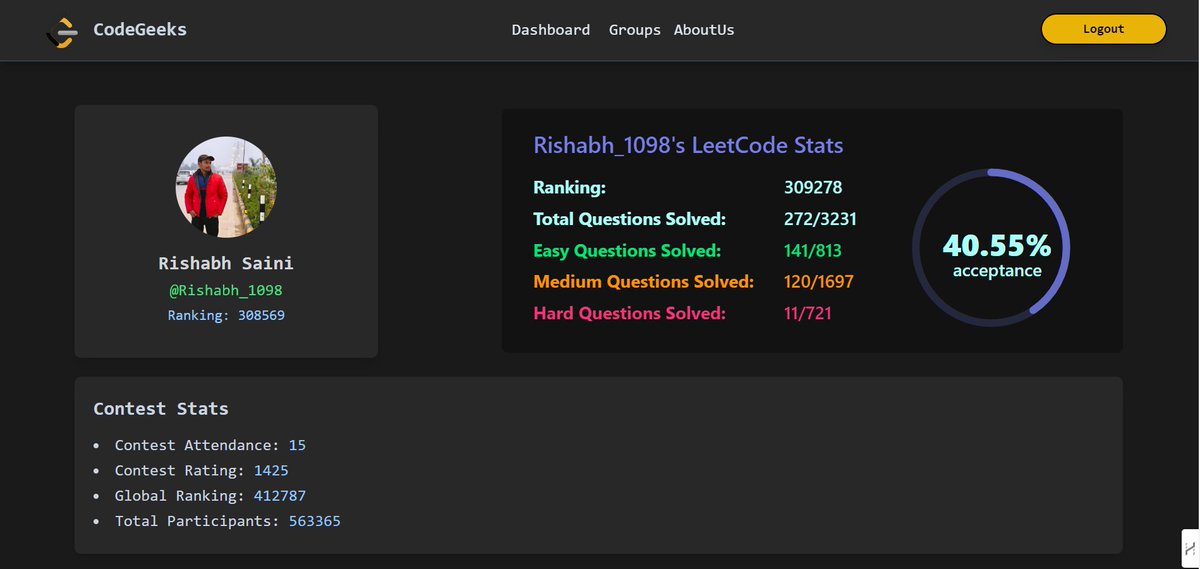Open the AboutUs nav link

pyautogui.click(x=704, y=30)
